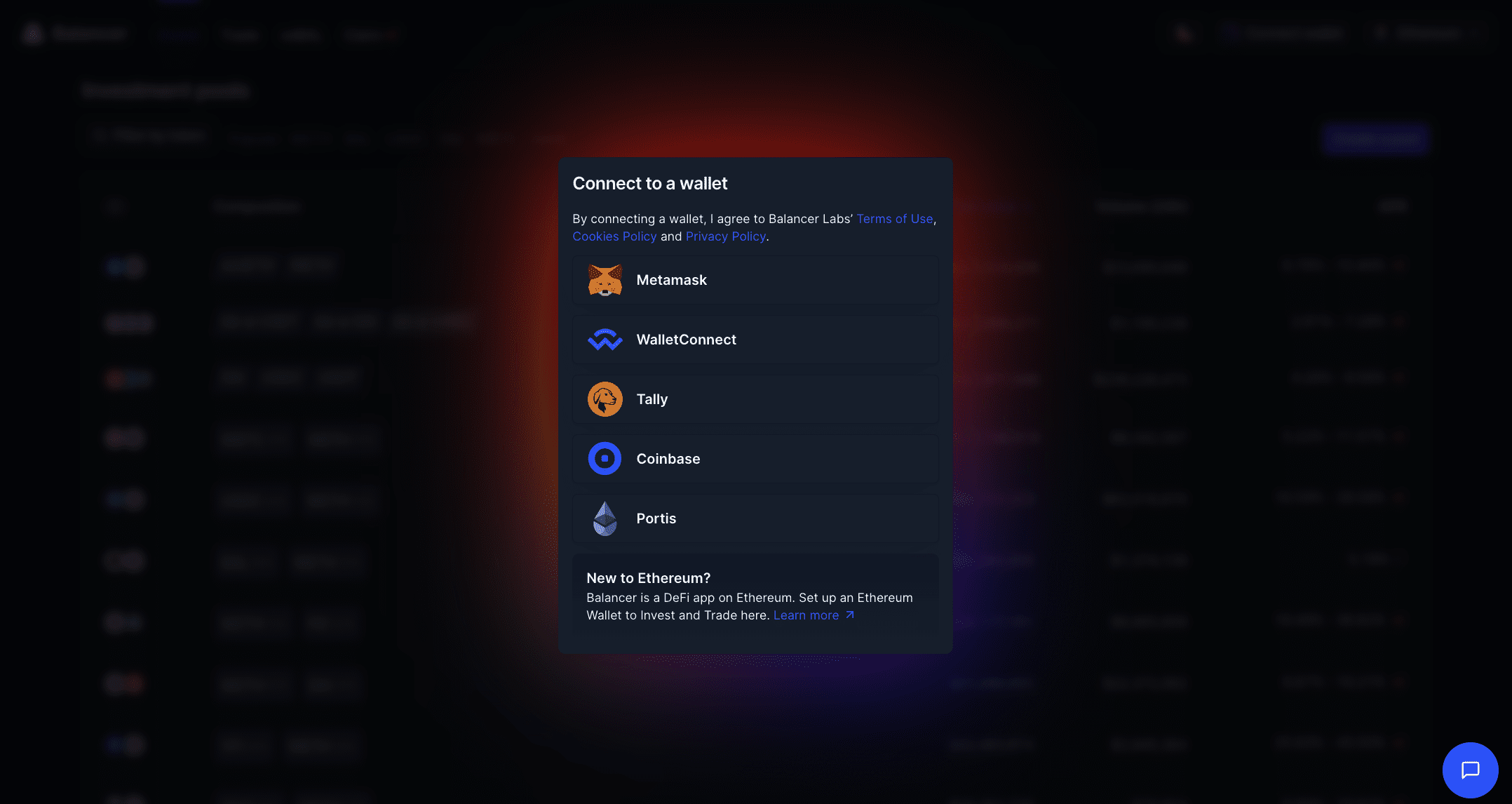Click the Metamask fox icon
The image size is (1512, 804).
click(605, 280)
